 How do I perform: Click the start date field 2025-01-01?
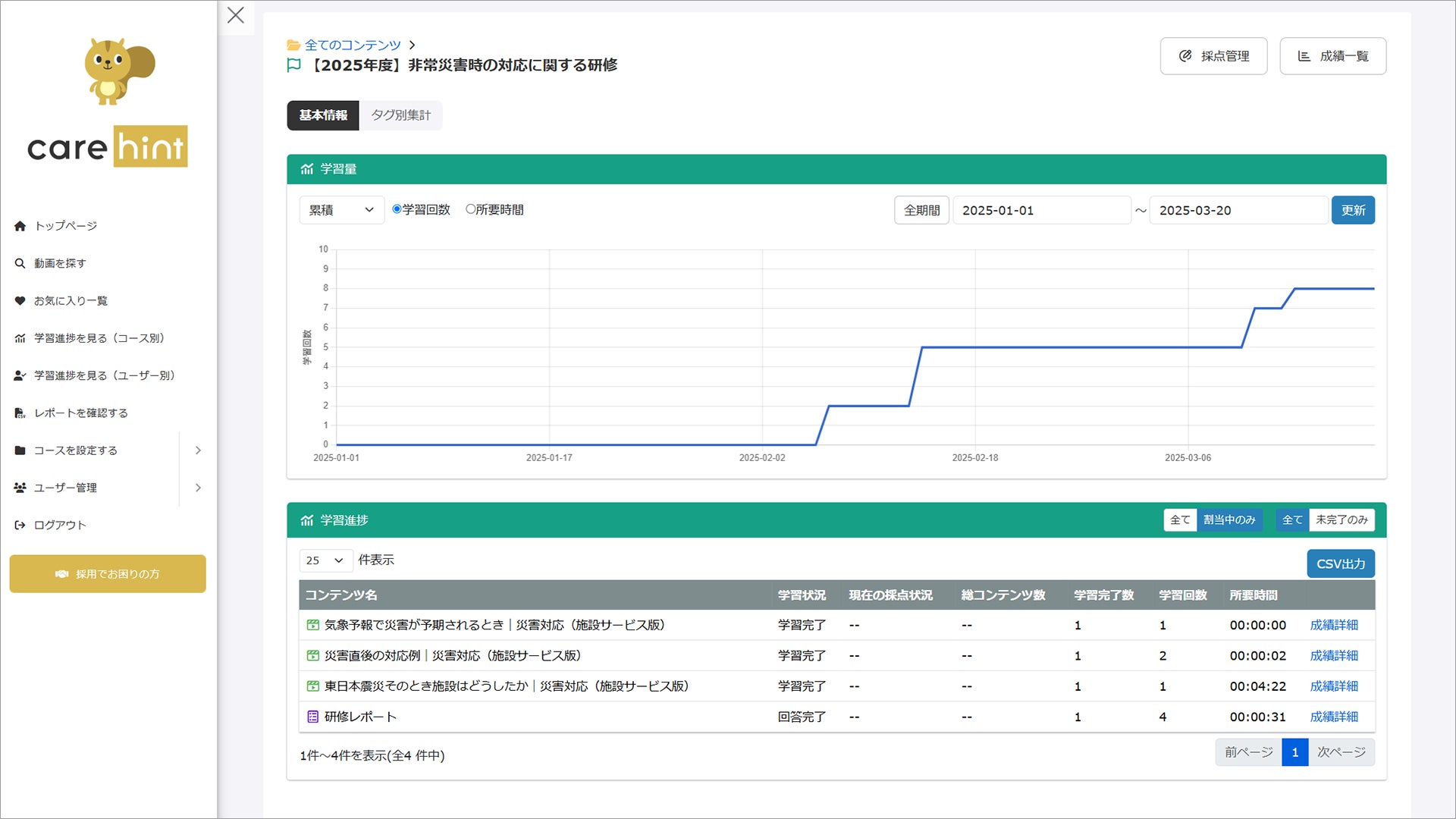click(x=1041, y=210)
